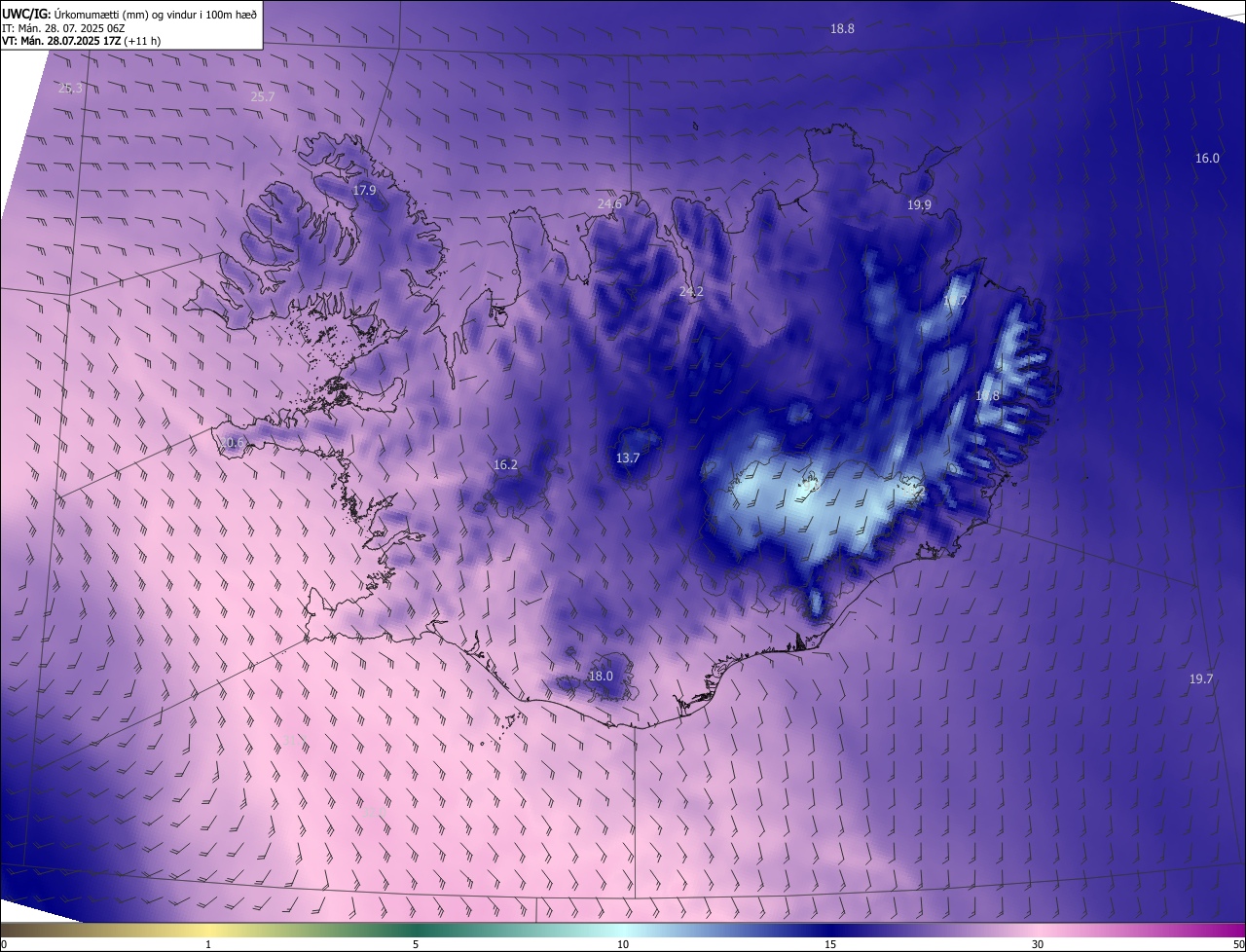
Task: Click the 19.7 value label
Action: pyautogui.click(x=1201, y=678)
